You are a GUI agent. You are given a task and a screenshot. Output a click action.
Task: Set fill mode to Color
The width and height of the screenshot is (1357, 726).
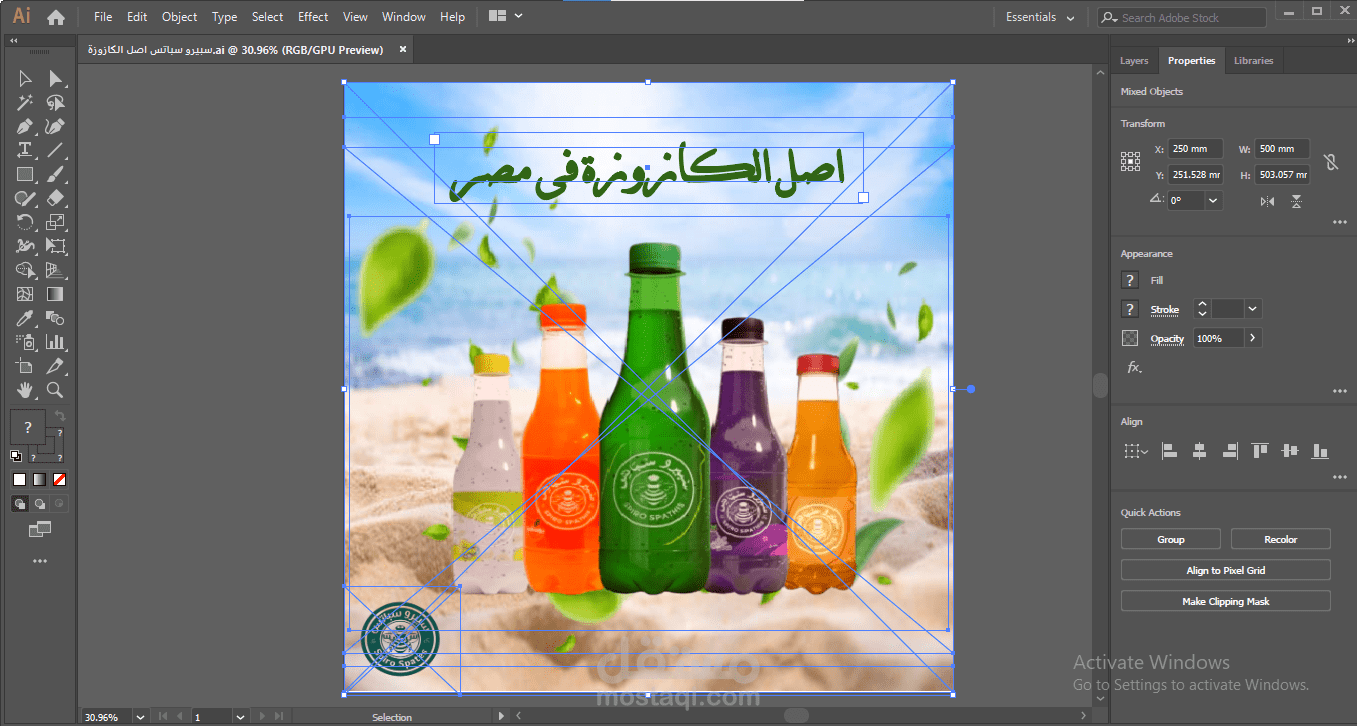pos(19,479)
